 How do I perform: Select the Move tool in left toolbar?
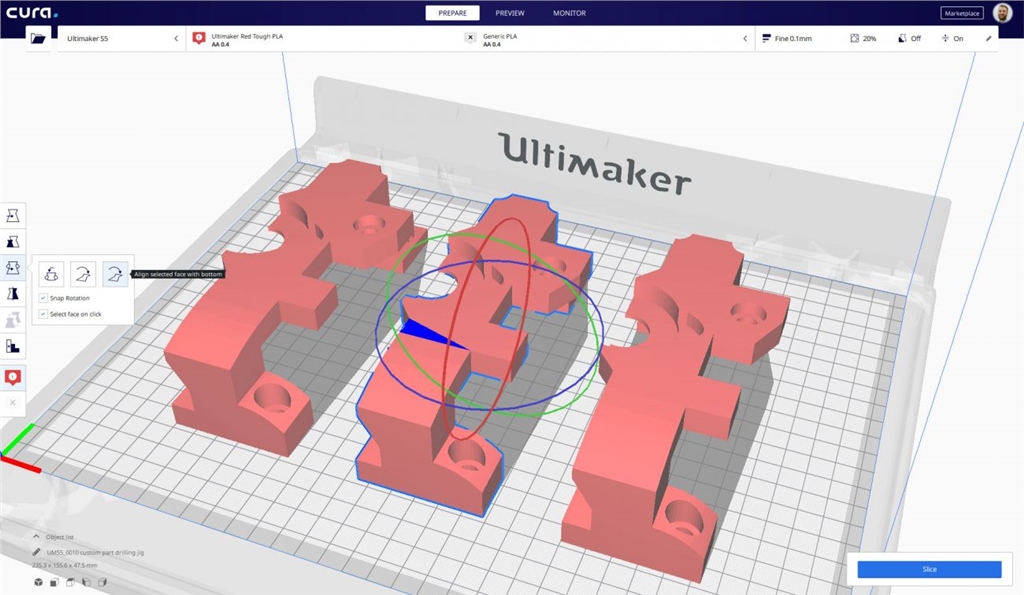pos(14,216)
